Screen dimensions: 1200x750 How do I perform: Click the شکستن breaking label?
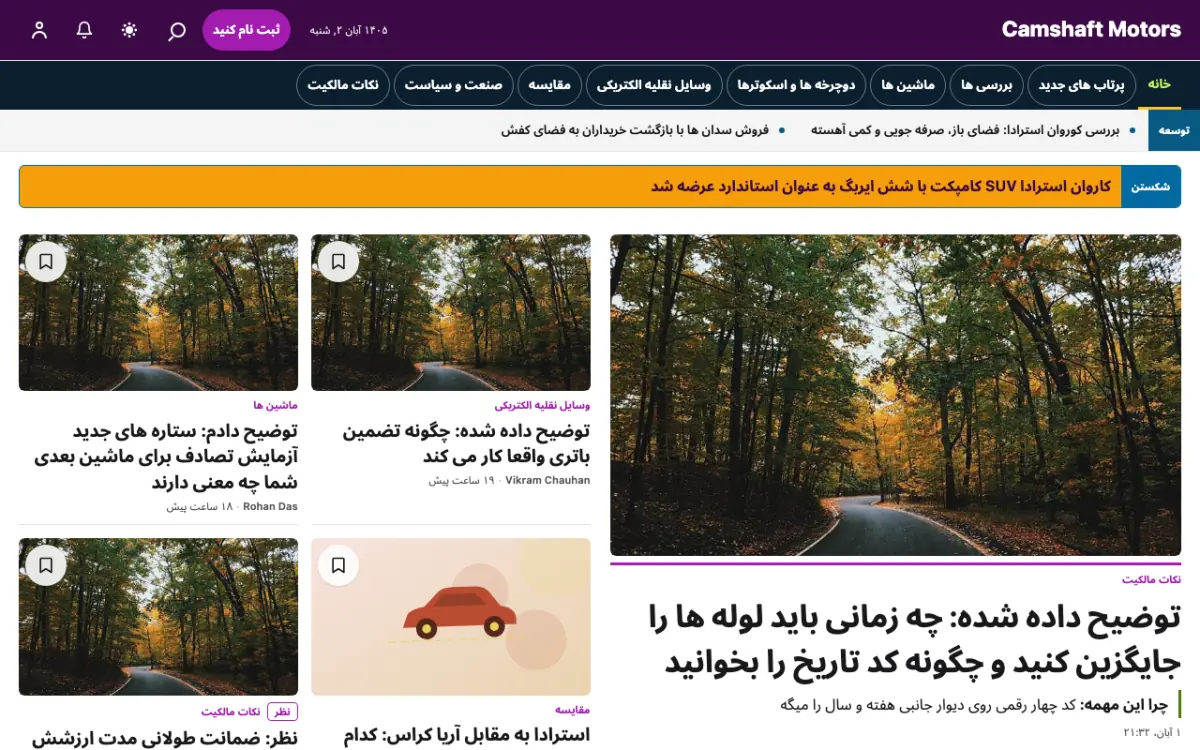(1151, 187)
